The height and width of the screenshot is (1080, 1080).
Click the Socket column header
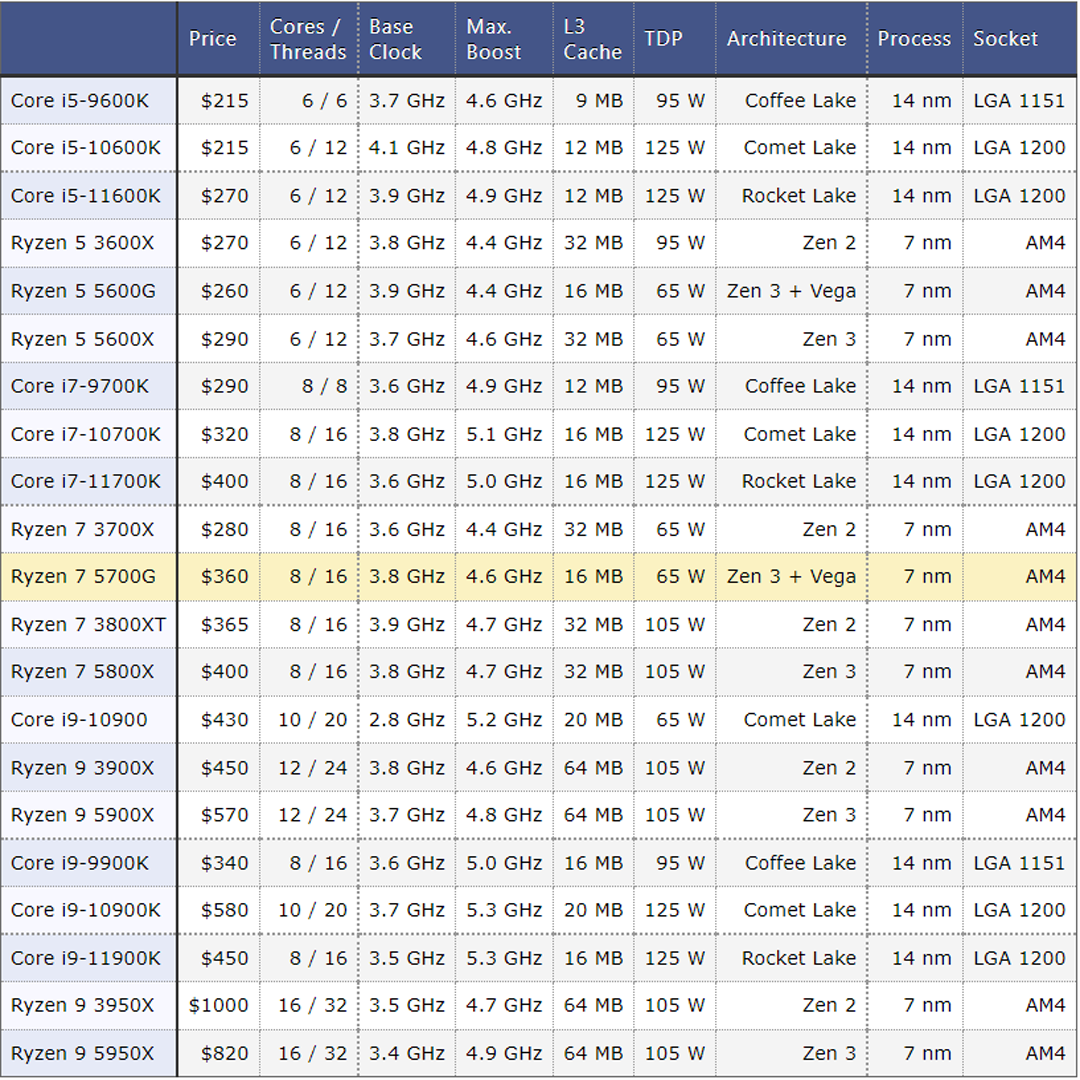pyautogui.click(x=1005, y=39)
